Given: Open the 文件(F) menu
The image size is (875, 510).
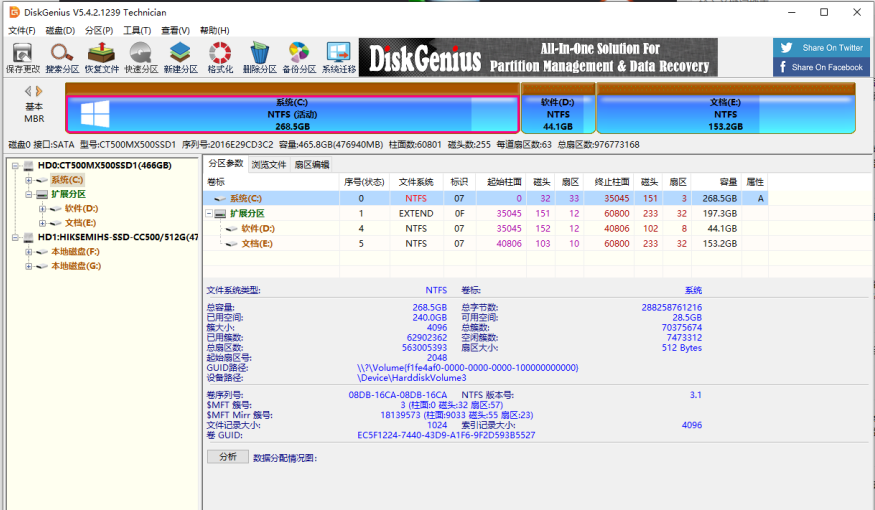Looking at the screenshot, I should click(x=22, y=30).
